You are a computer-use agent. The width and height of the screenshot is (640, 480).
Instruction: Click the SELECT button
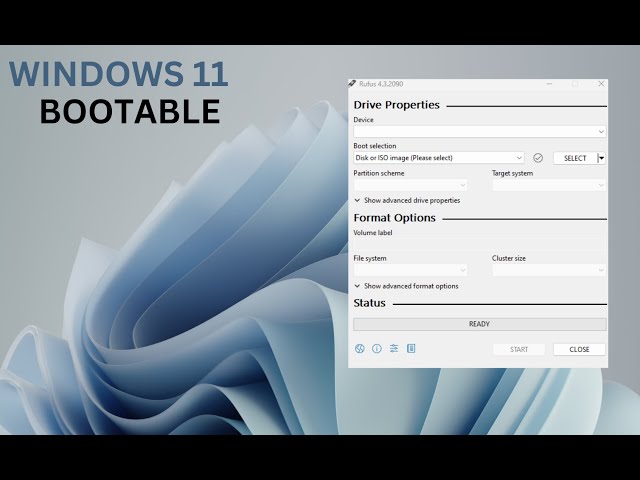575,158
